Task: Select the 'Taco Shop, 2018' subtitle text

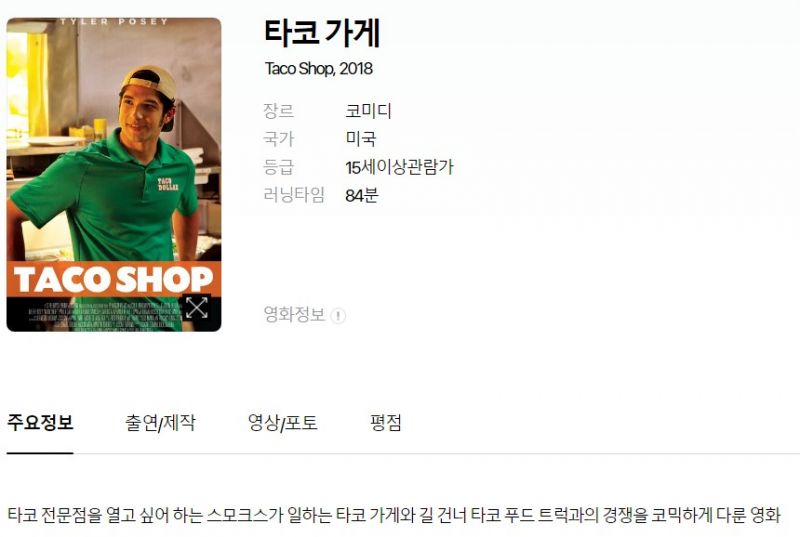Action: (318, 69)
